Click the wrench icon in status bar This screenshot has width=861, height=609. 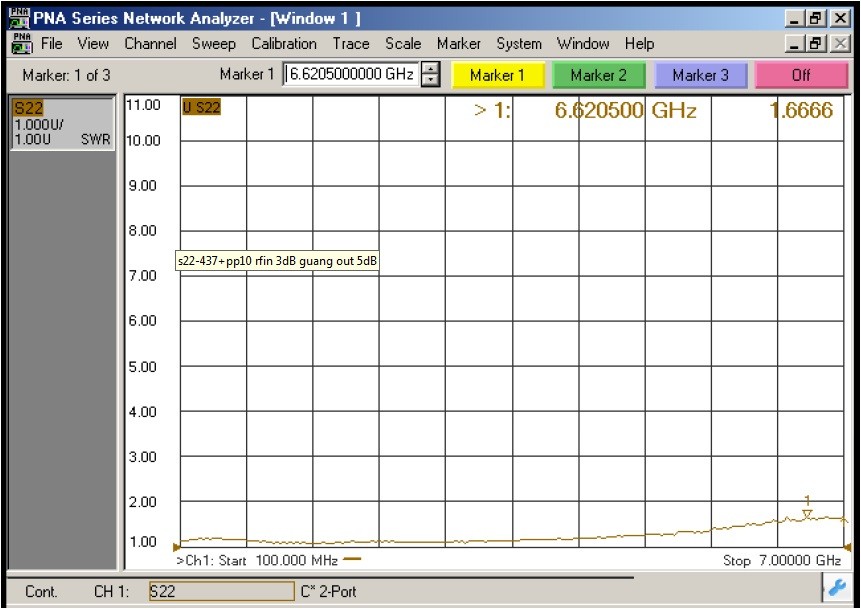[x=836, y=588]
